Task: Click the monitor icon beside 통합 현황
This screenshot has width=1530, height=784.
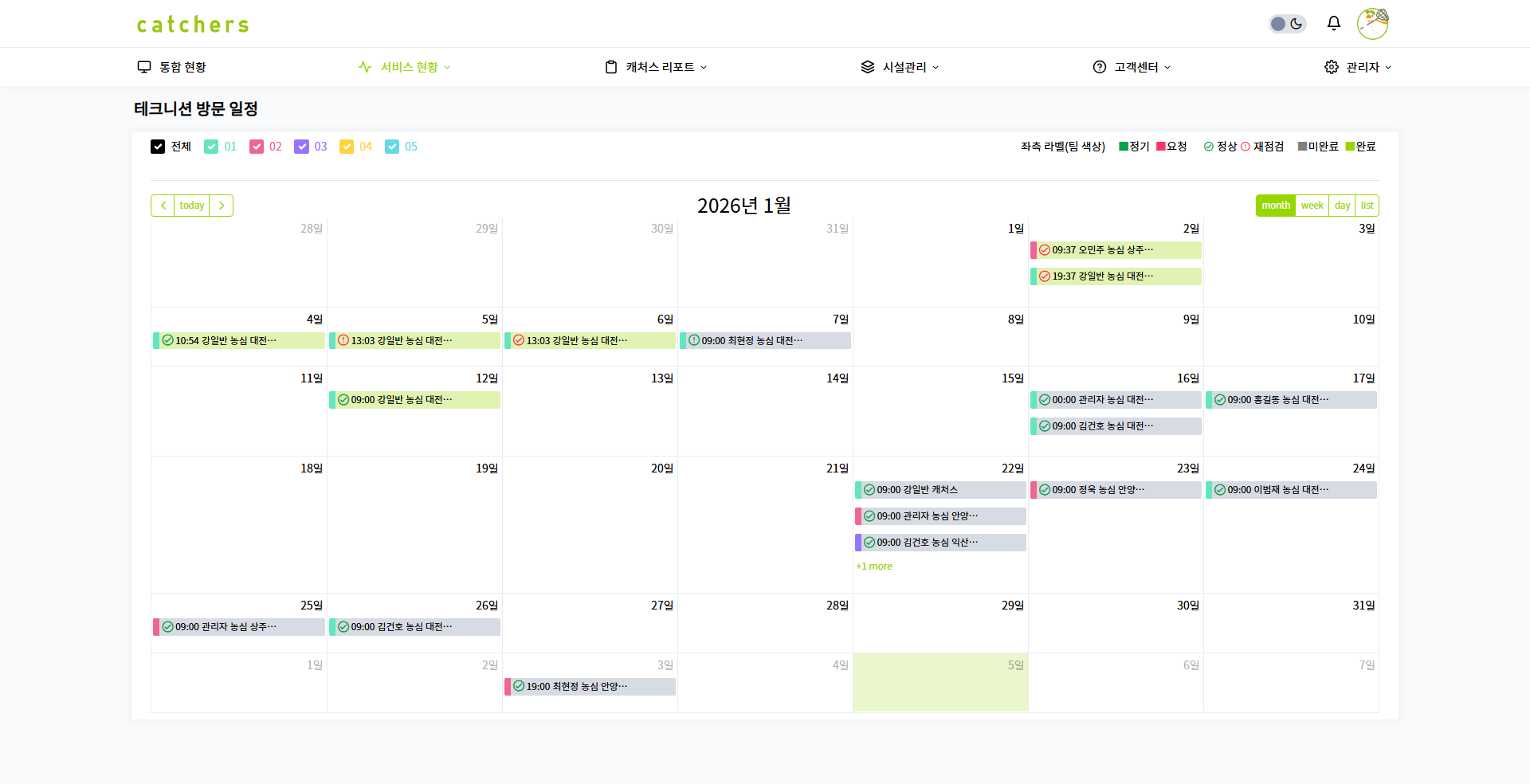Action: [144, 67]
